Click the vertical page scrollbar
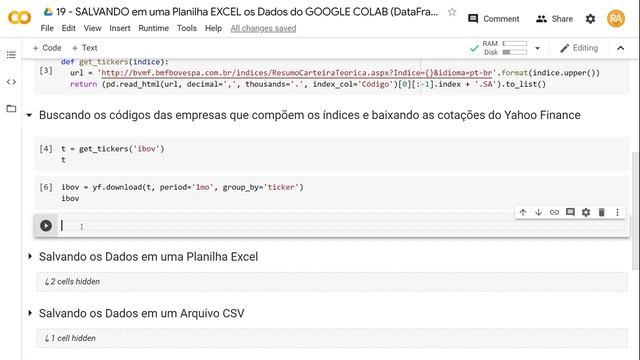The height and width of the screenshot is (360, 640). pyautogui.click(x=634, y=210)
